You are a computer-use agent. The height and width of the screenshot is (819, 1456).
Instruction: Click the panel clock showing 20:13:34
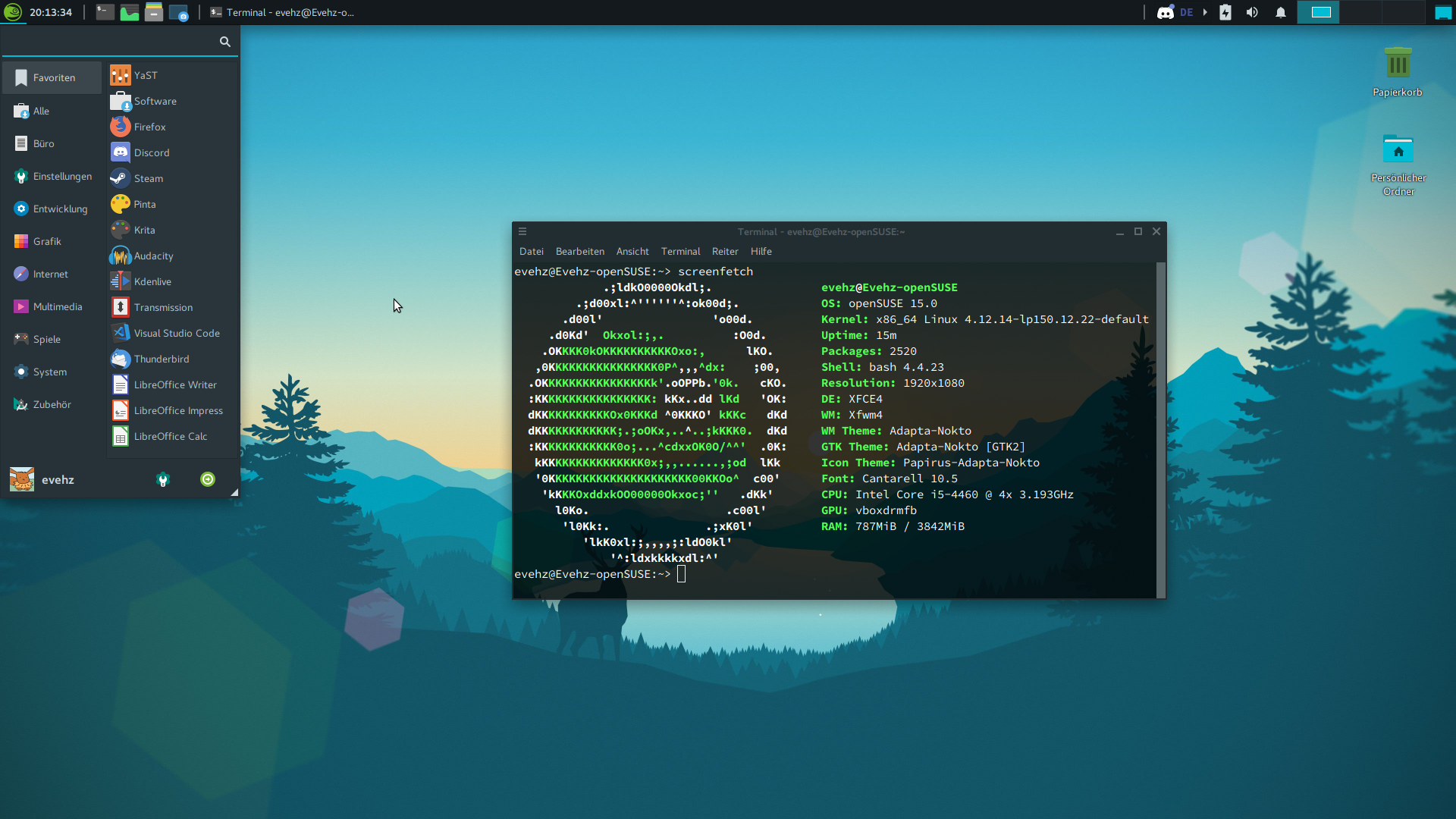[x=51, y=12]
